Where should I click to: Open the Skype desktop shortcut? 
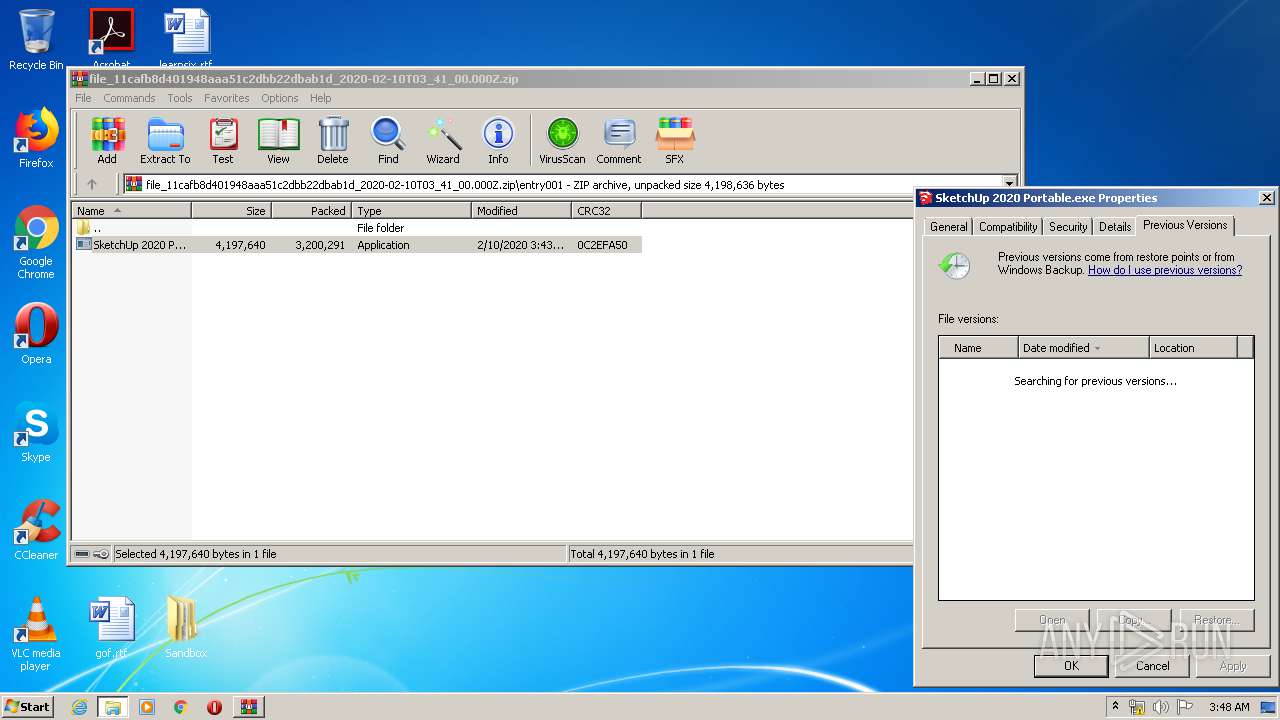pos(36,432)
